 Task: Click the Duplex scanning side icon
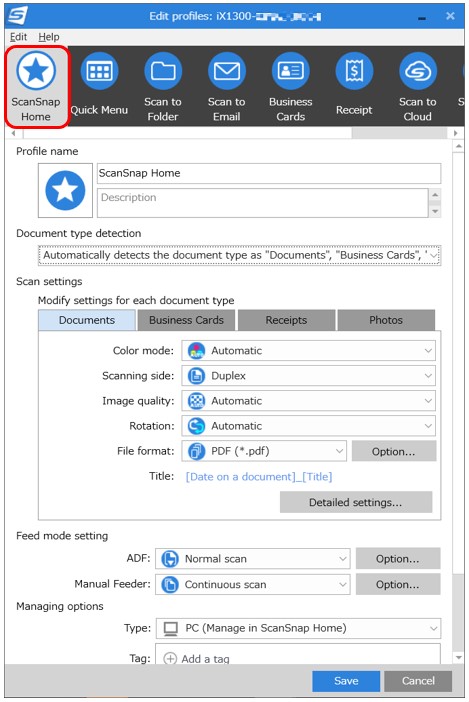point(196,376)
